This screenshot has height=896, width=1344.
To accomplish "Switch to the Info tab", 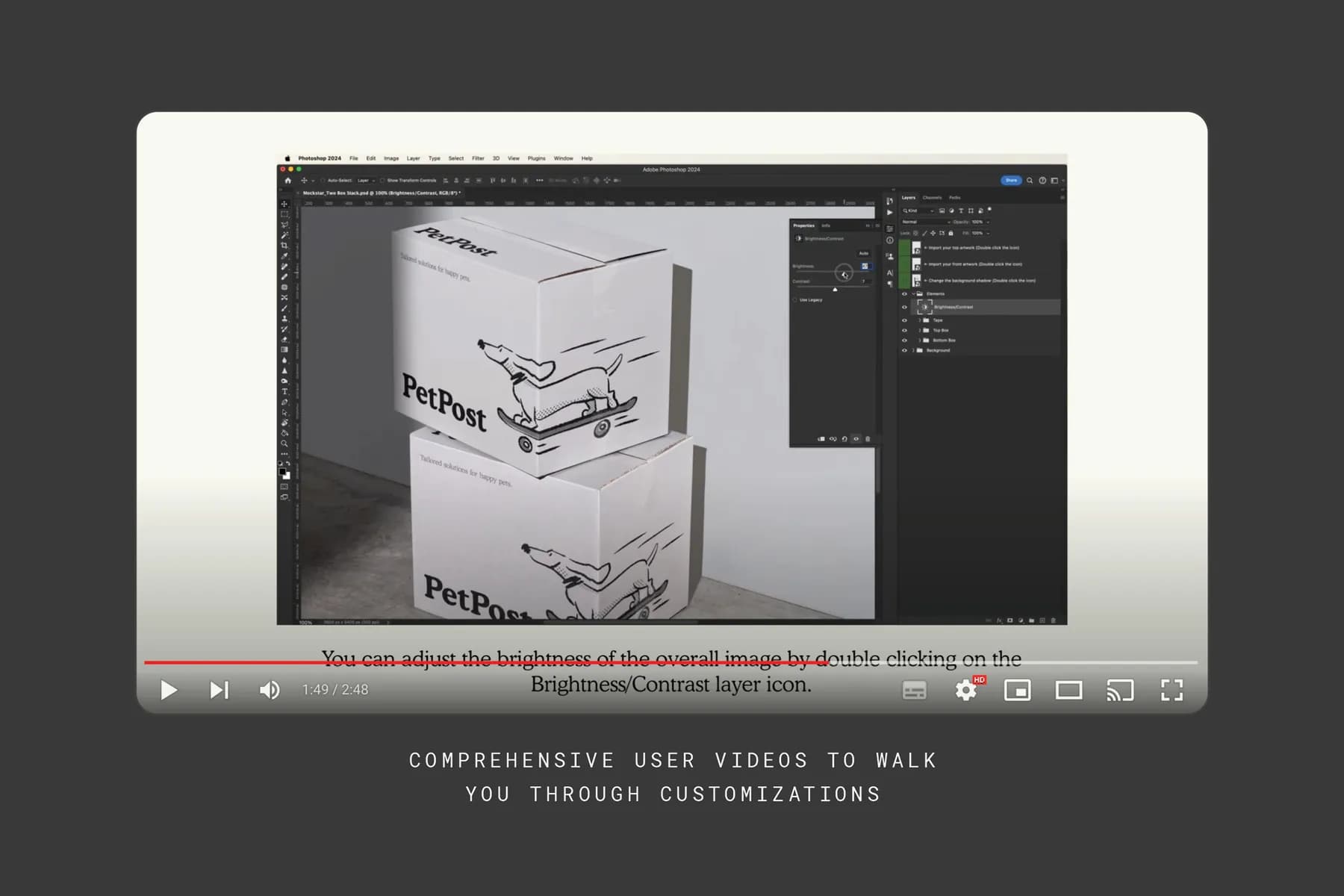I will (826, 225).
